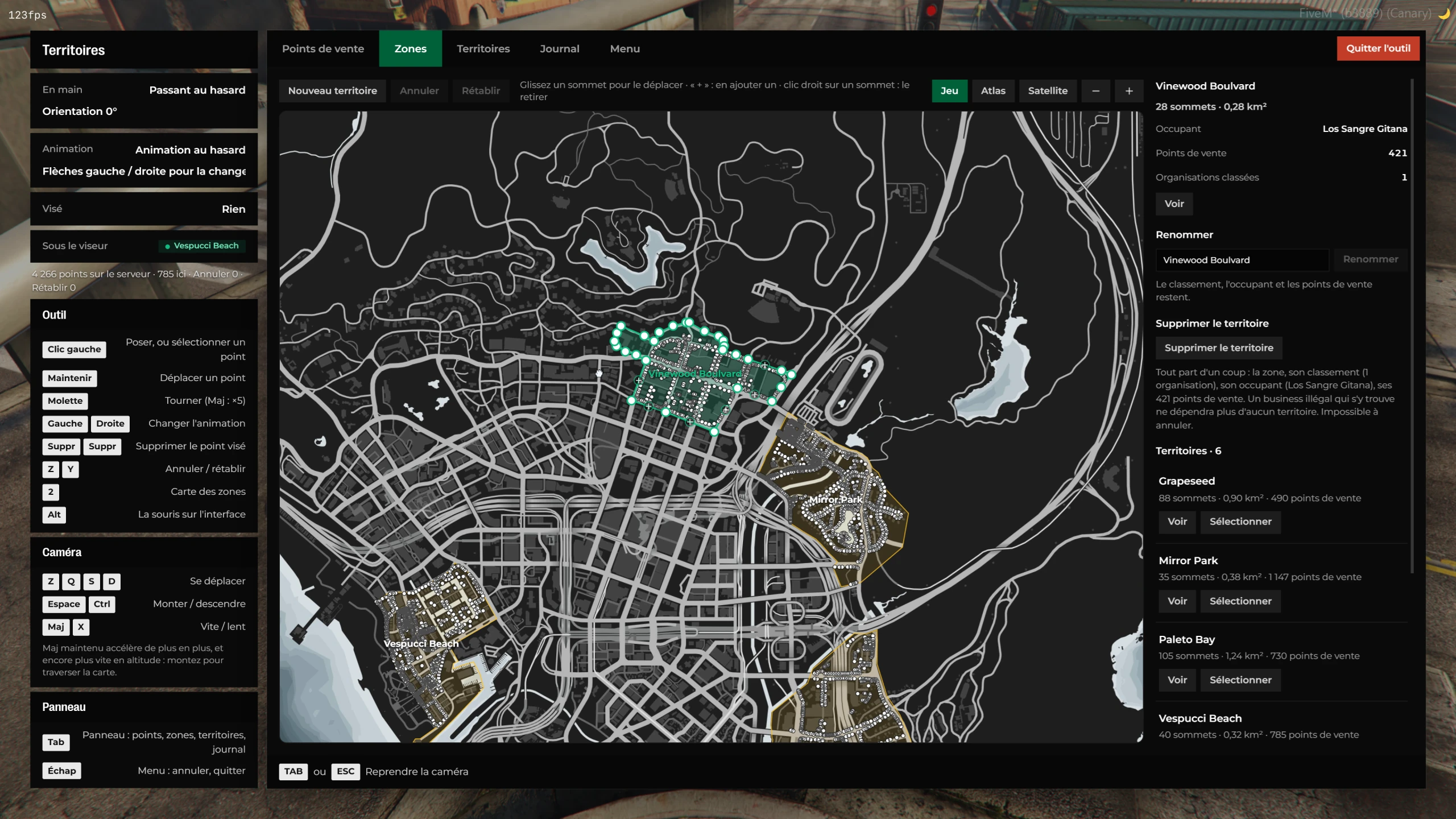Click Voir for Grapeseed territory

(x=1177, y=522)
